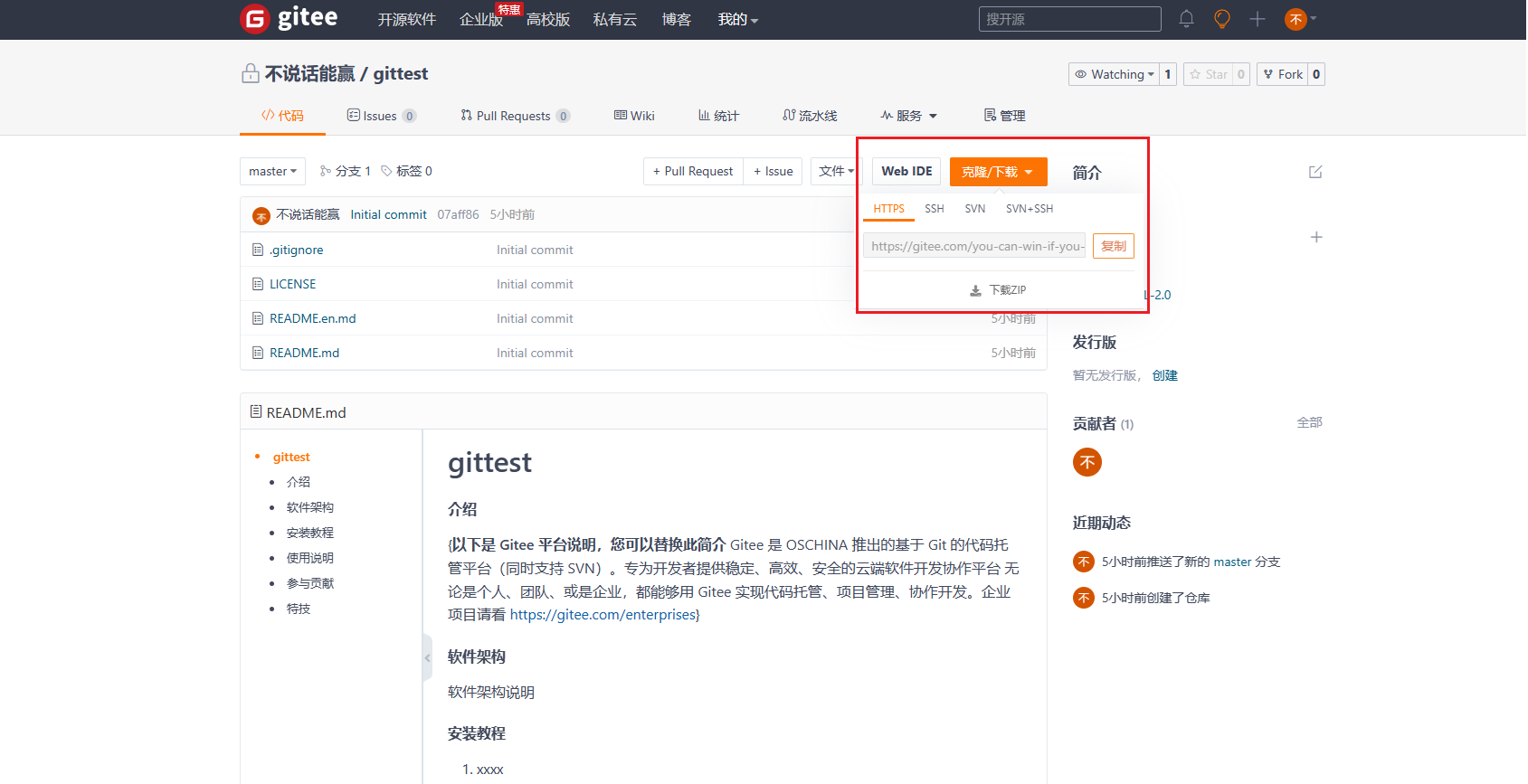Collapse the README outline sidebar handle
Screen dimensions: 1528x784
[427, 657]
